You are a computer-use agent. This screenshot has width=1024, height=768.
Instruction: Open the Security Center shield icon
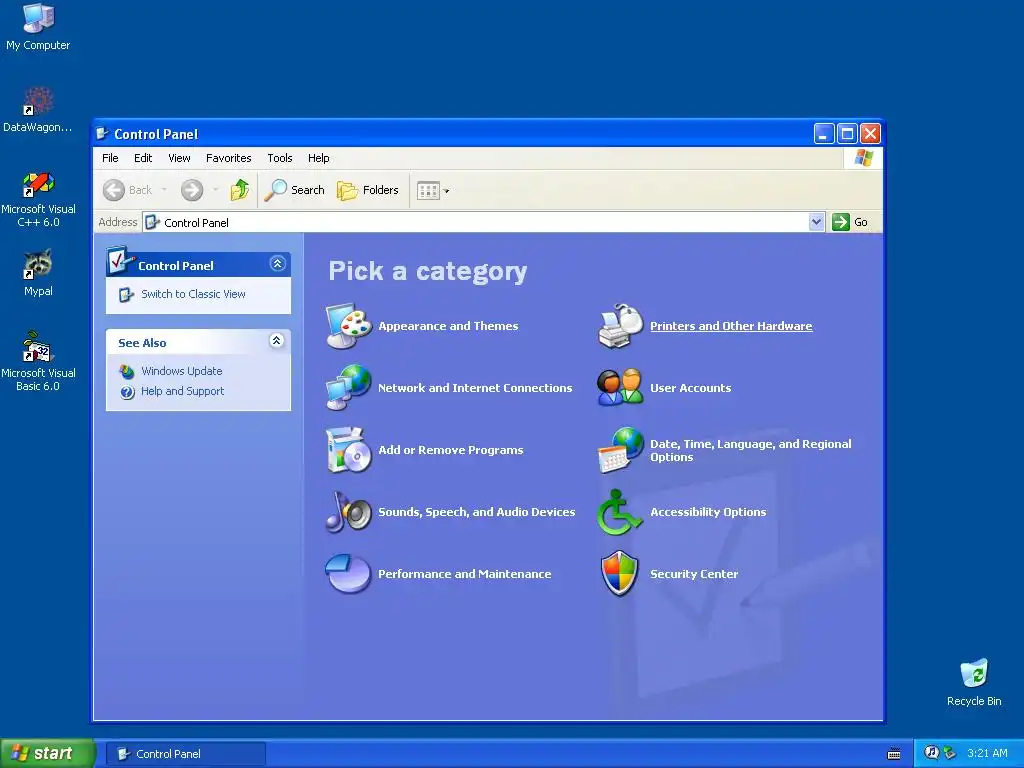[x=619, y=573]
